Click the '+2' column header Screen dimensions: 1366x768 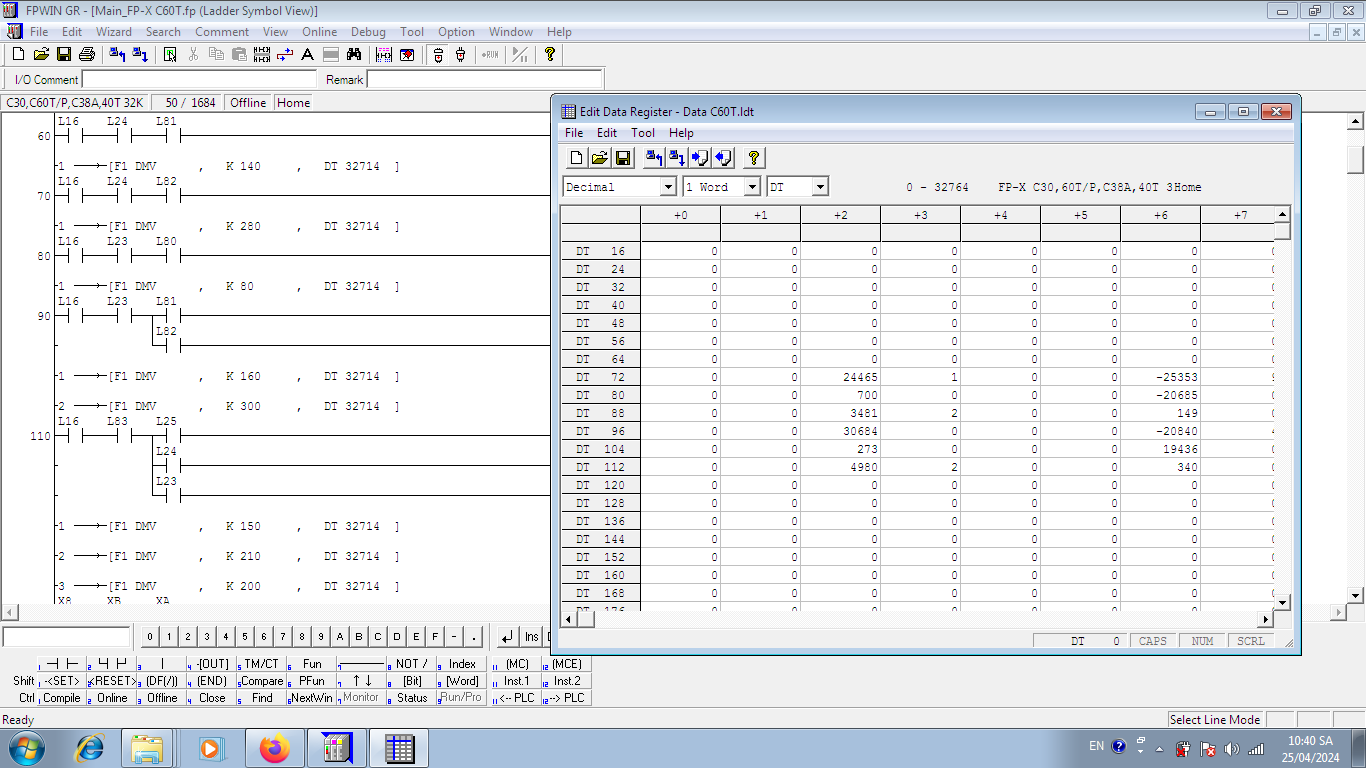click(x=840, y=214)
